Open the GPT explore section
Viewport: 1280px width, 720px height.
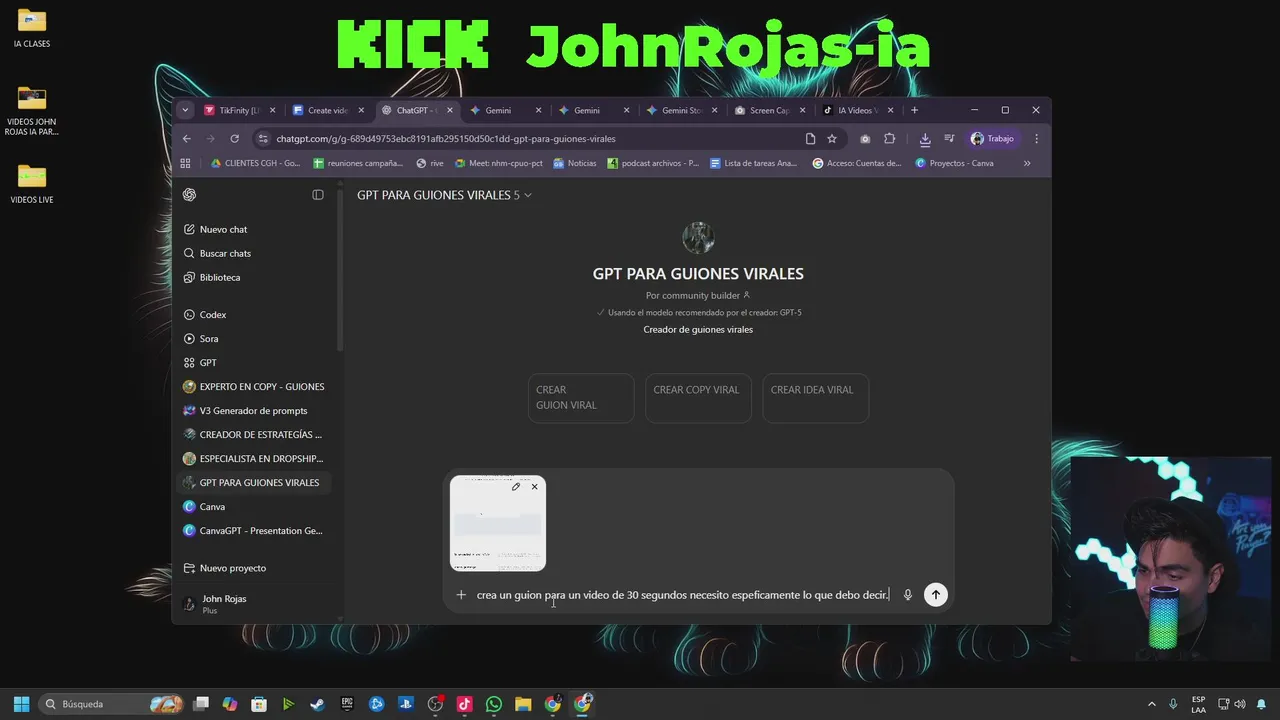click(x=208, y=363)
